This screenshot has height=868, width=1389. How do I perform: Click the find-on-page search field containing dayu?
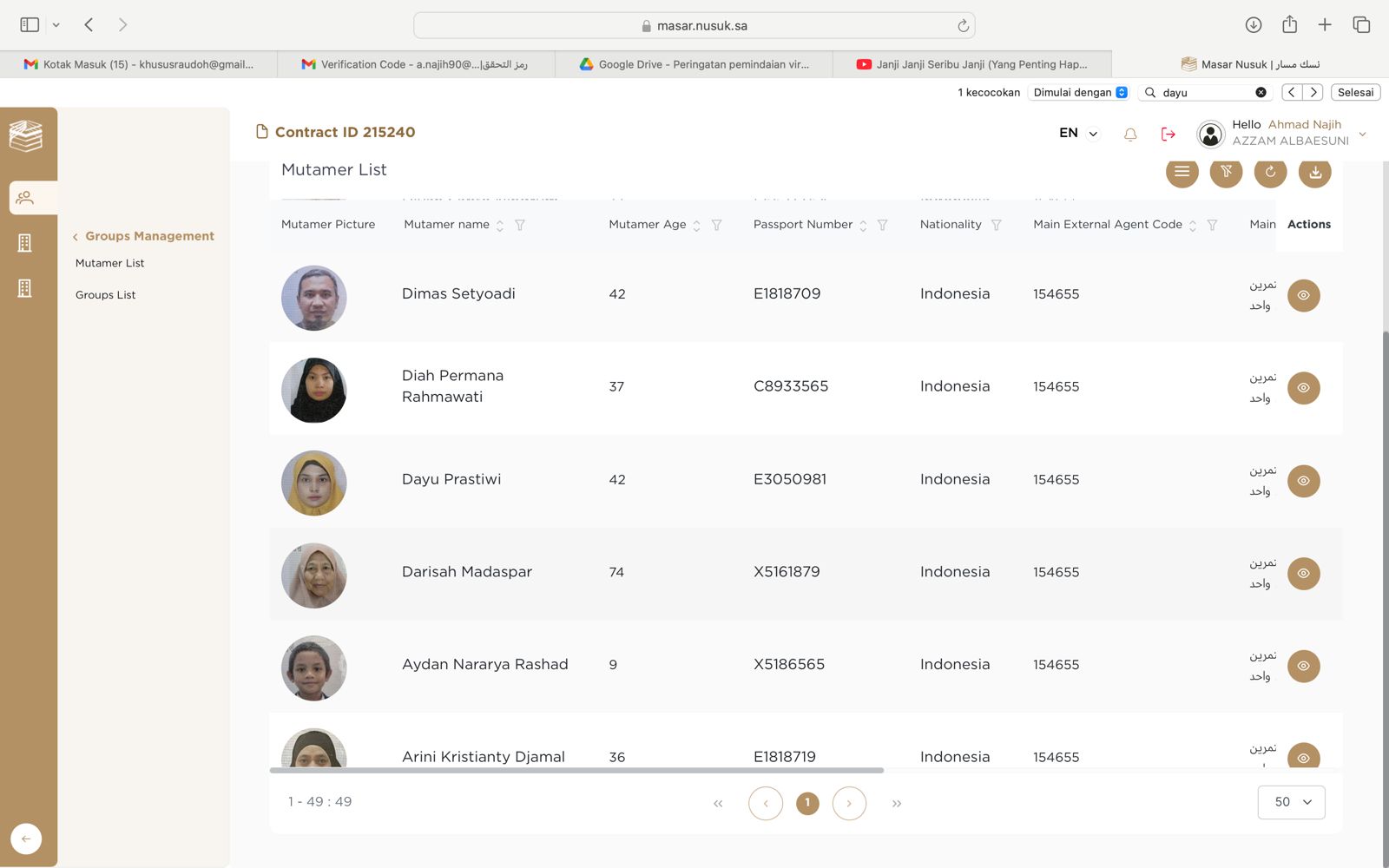pos(1207,92)
